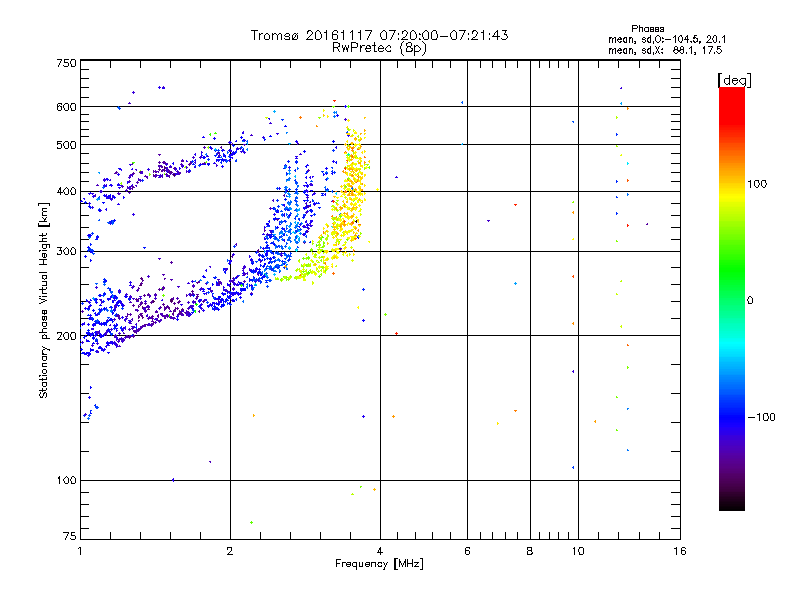
Task: Click the x-axis tick label '8'
Action: click(530, 551)
